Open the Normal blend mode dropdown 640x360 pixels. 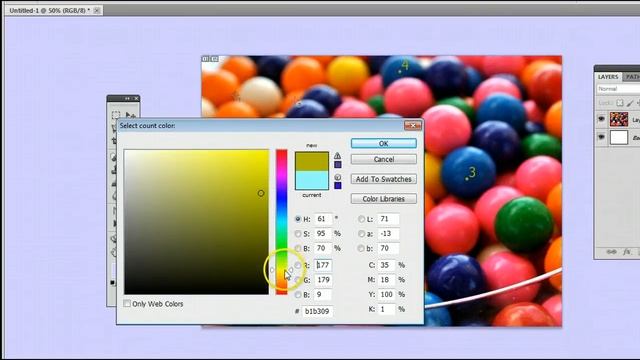[618, 89]
